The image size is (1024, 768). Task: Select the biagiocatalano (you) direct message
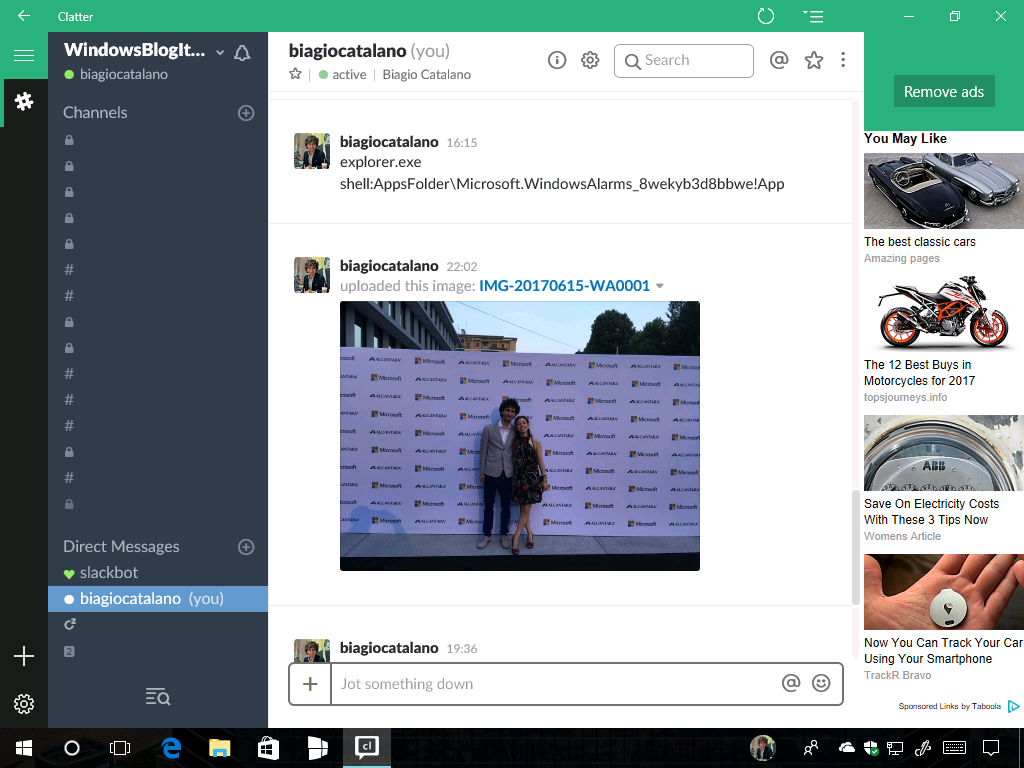pos(158,599)
